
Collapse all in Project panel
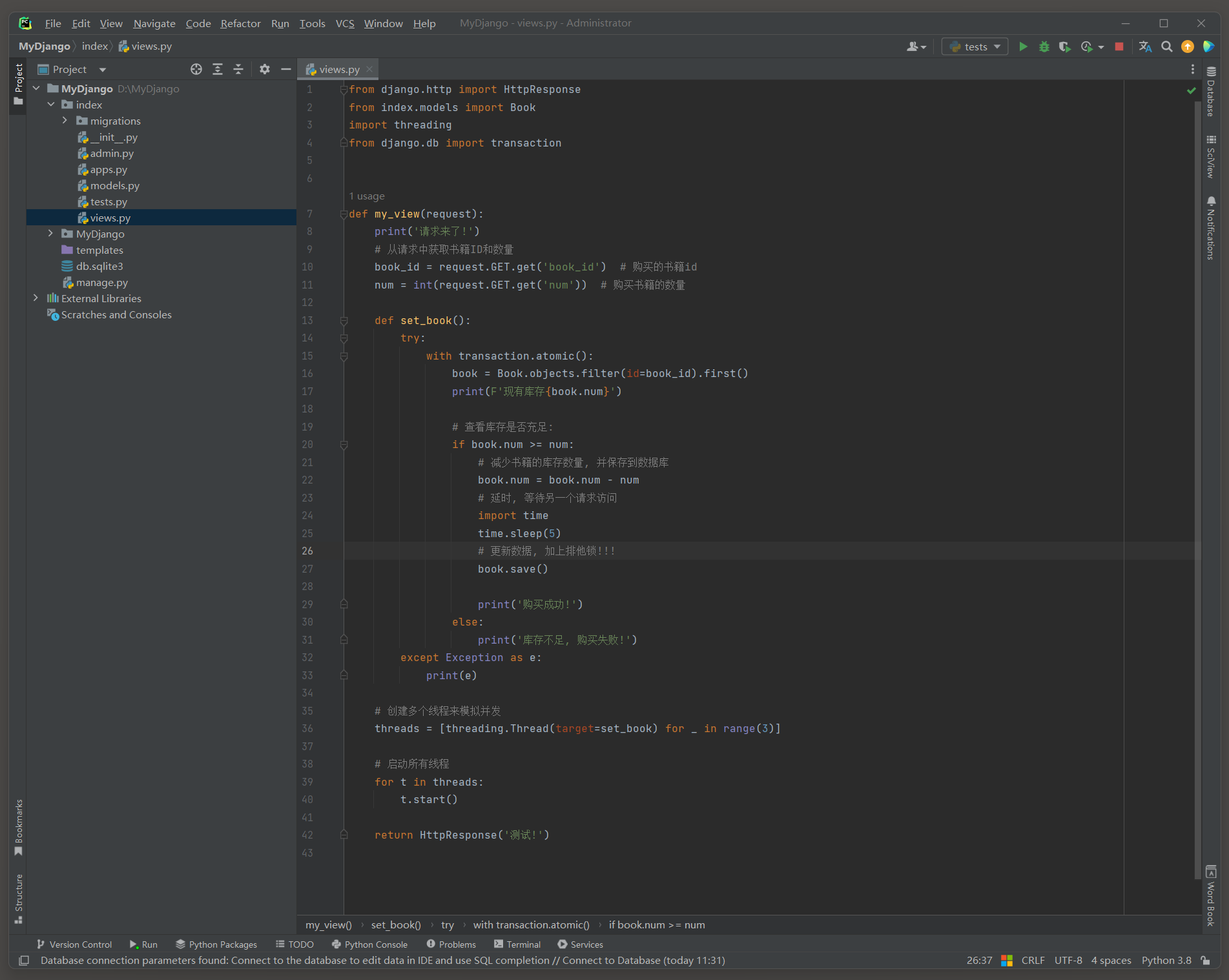[x=238, y=69]
